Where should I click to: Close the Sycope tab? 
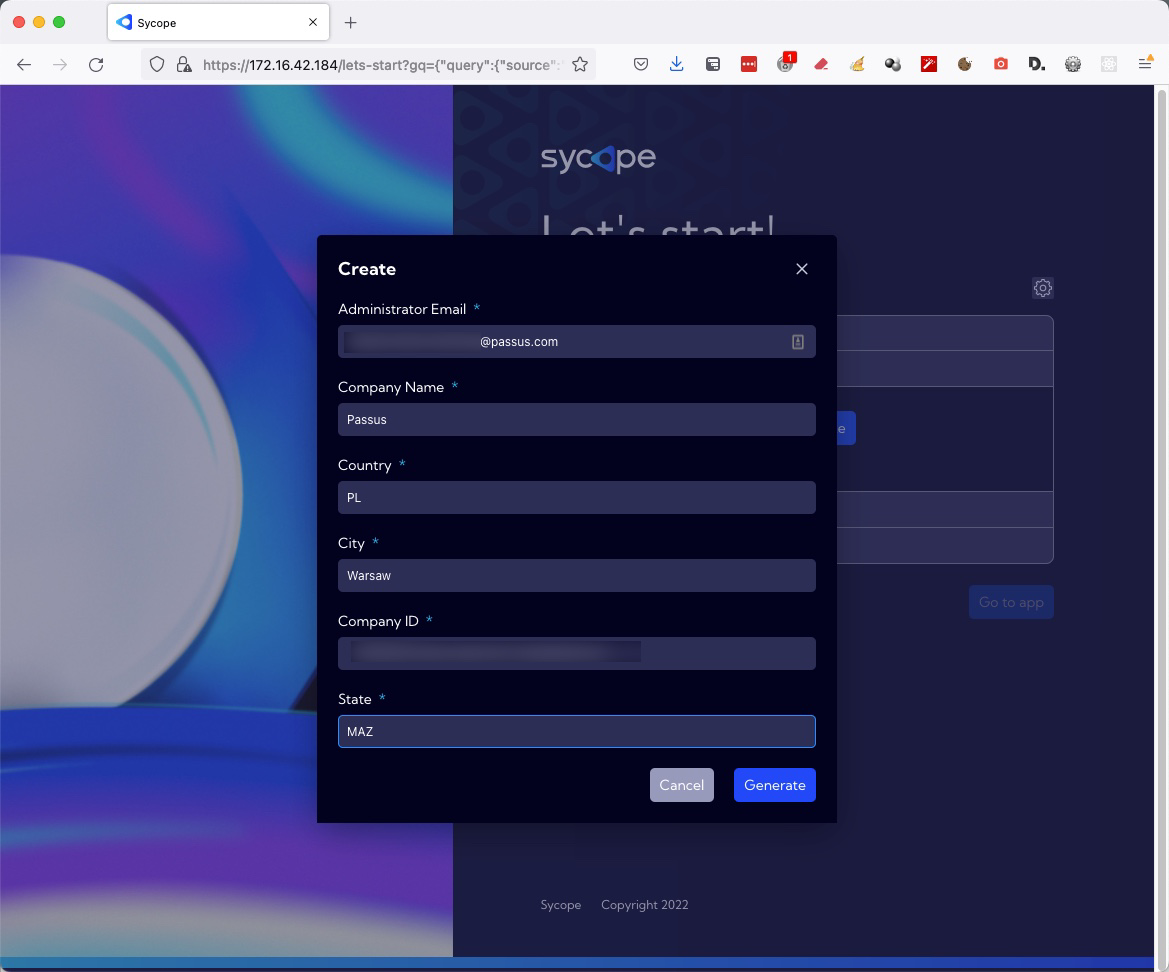click(313, 22)
